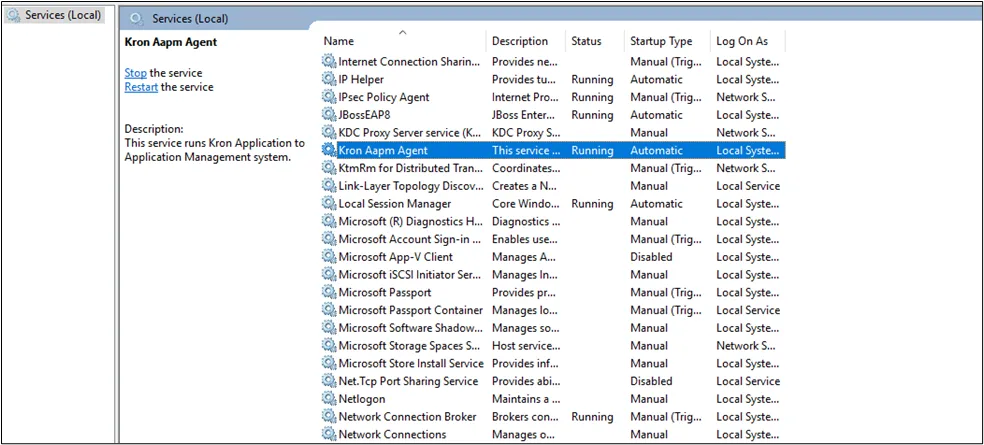This screenshot has height=445, width=984.
Task: Select the Microsoft Storage Spaces service name
Action: pyautogui.click(x=410, y=345)
